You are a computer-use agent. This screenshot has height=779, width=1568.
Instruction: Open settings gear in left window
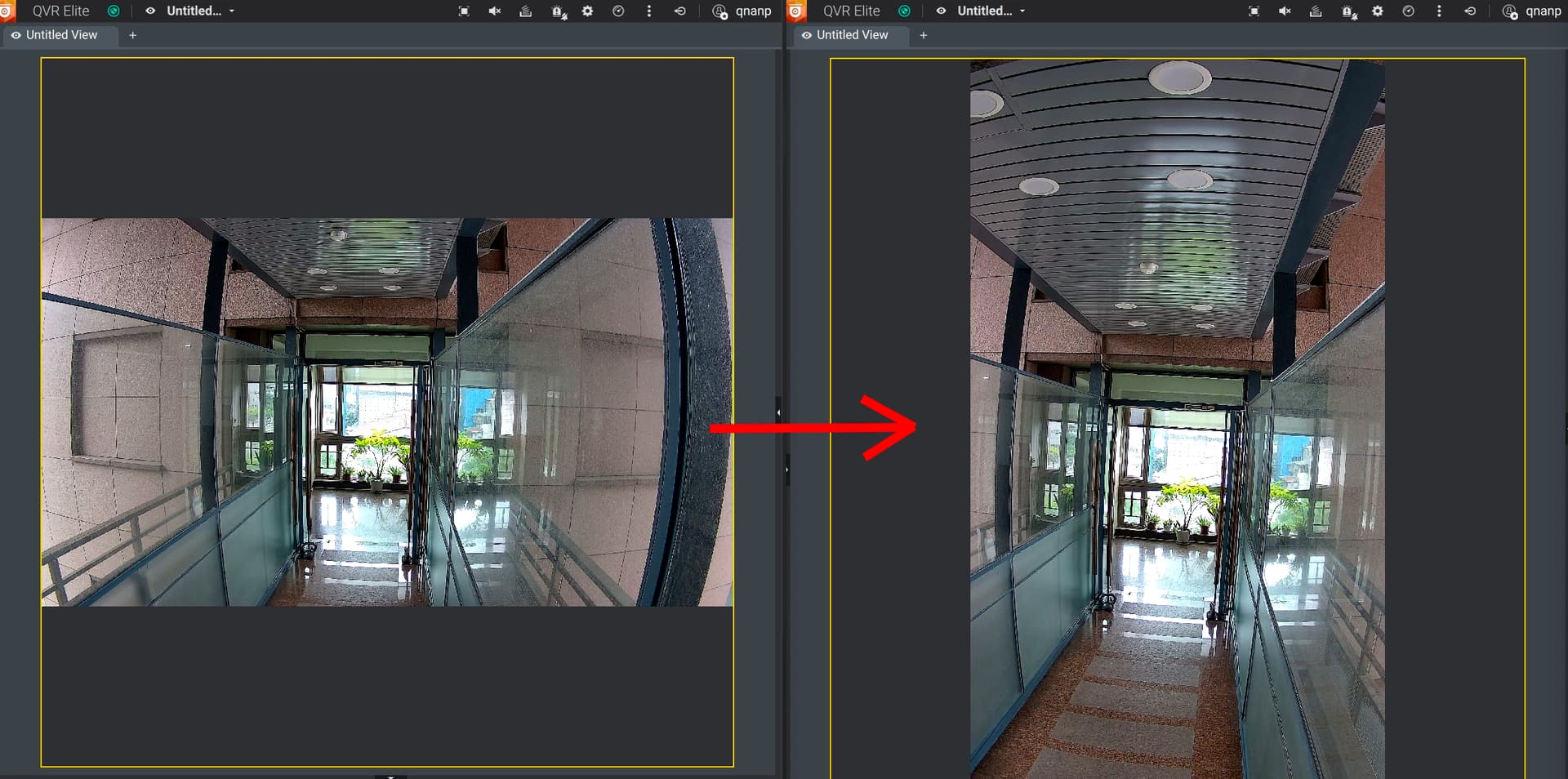[x=587, y=11]
